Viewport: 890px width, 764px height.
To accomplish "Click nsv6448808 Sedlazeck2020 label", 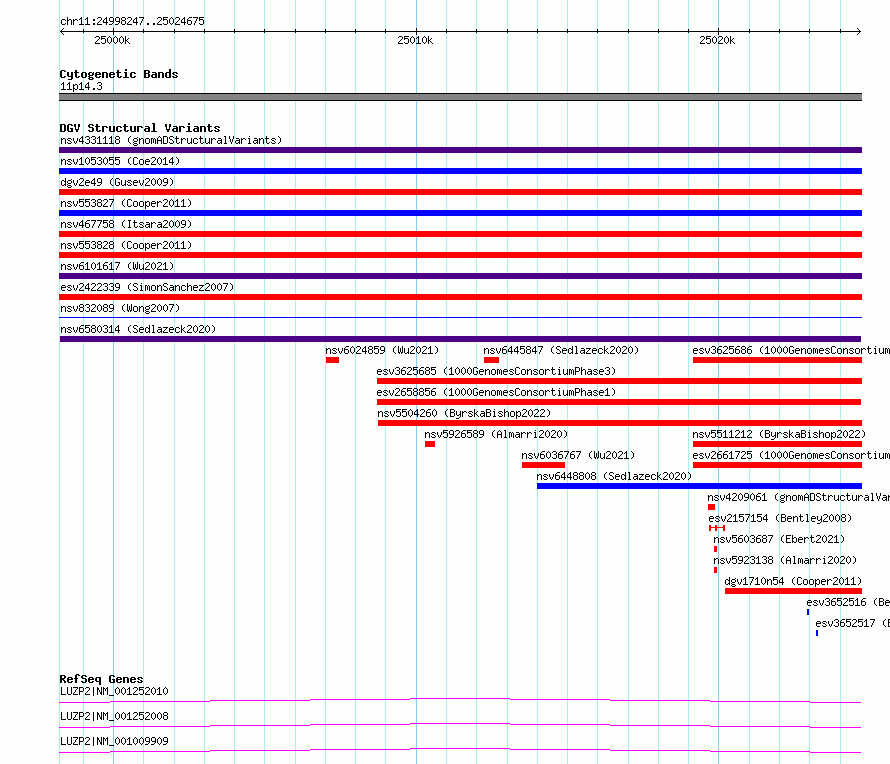I will [x=614, y=476].
